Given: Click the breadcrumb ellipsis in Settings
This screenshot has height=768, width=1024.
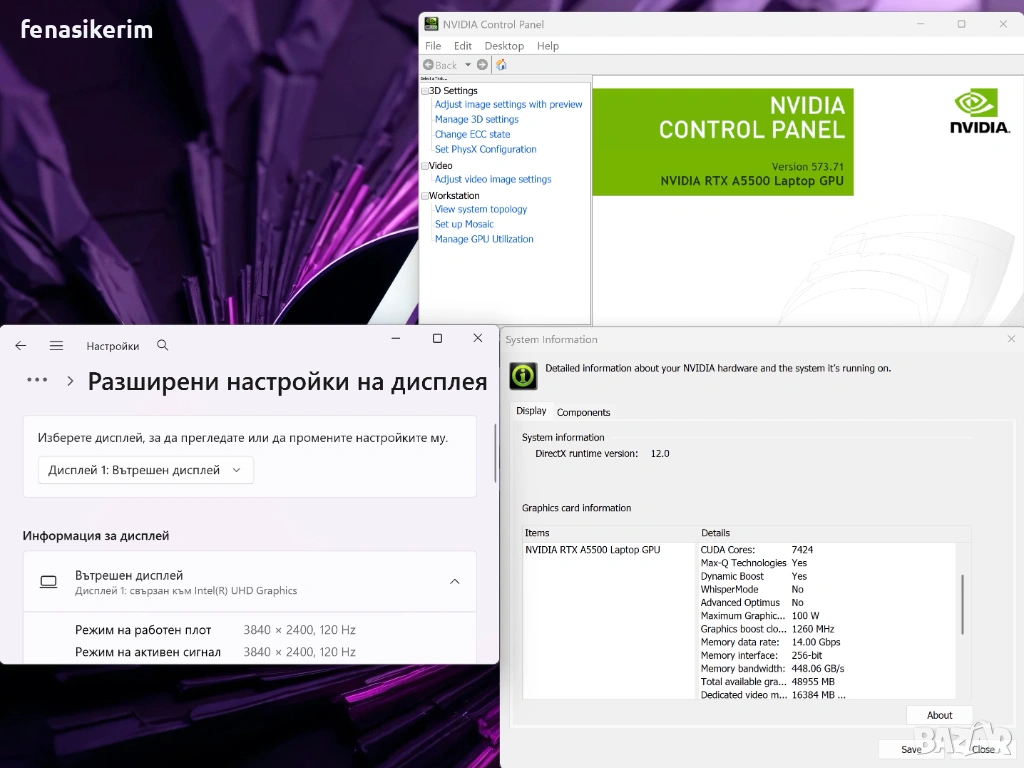Looking at the screenshot, I should [x=37, y=381].
